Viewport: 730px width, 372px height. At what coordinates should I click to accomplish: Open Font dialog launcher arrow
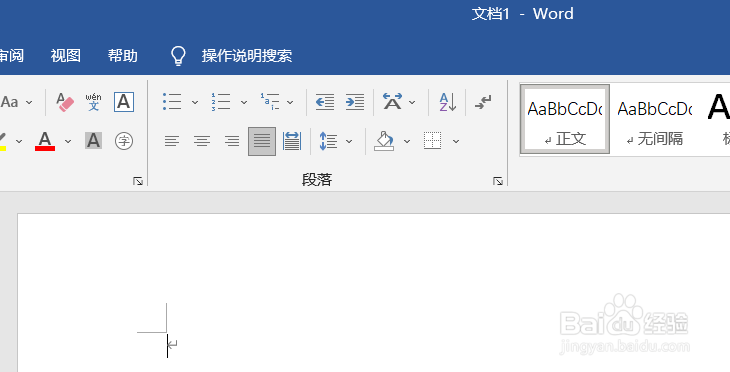[138, 181]
